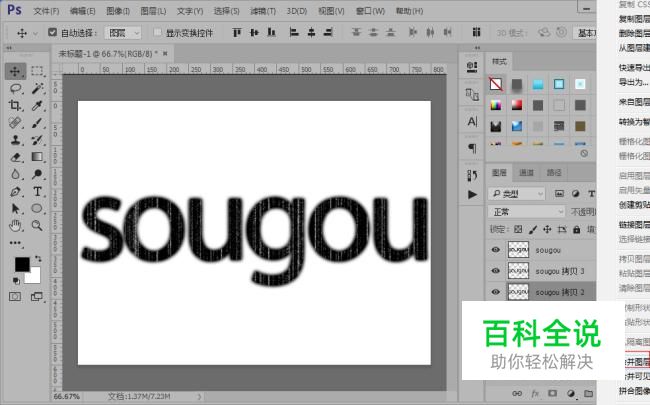Toggle lock position icon
The width and height of the screenshot is (650, 405).
pos(547,229)
